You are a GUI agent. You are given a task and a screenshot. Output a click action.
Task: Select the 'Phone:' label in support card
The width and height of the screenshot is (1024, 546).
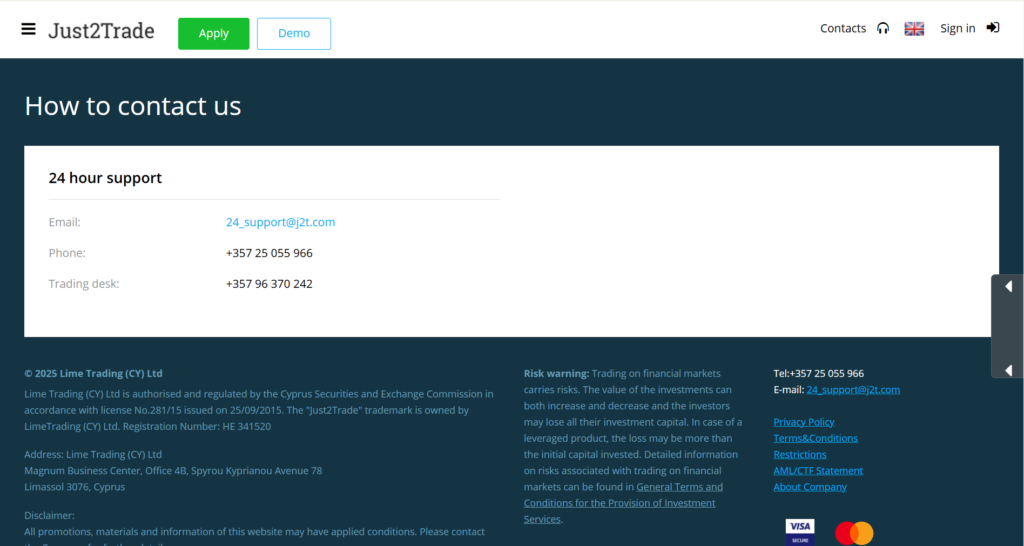67,253
